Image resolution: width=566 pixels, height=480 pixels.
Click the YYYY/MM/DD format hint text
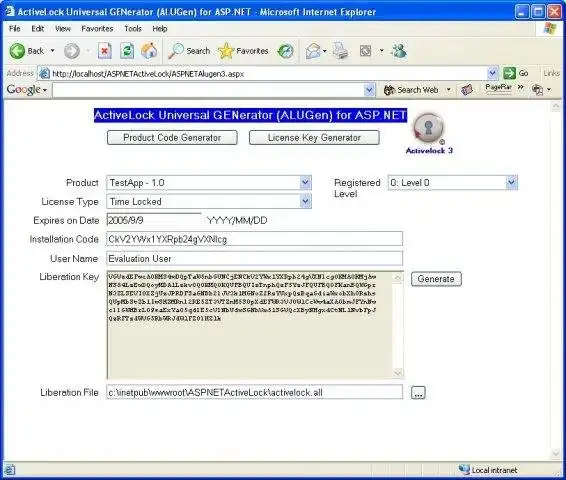[x=237, y=221]
